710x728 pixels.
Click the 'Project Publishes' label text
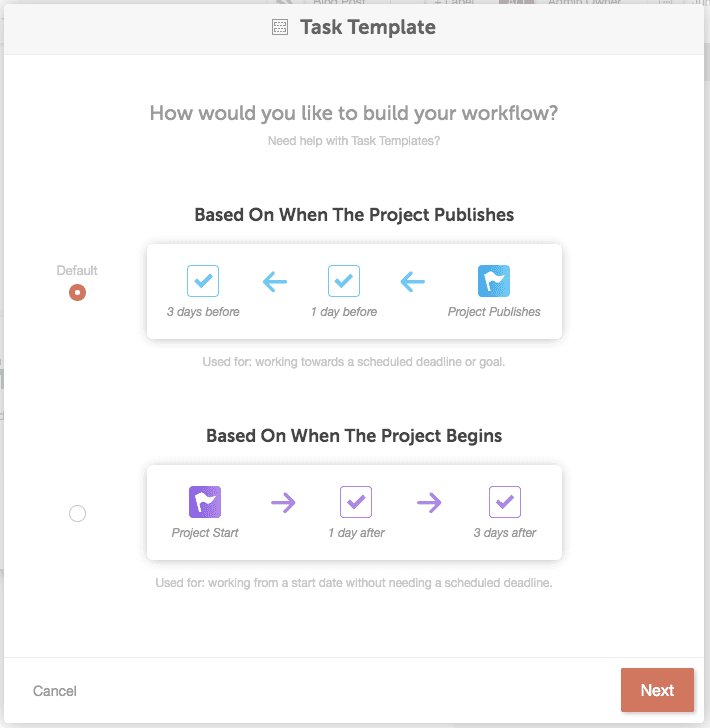494,312
